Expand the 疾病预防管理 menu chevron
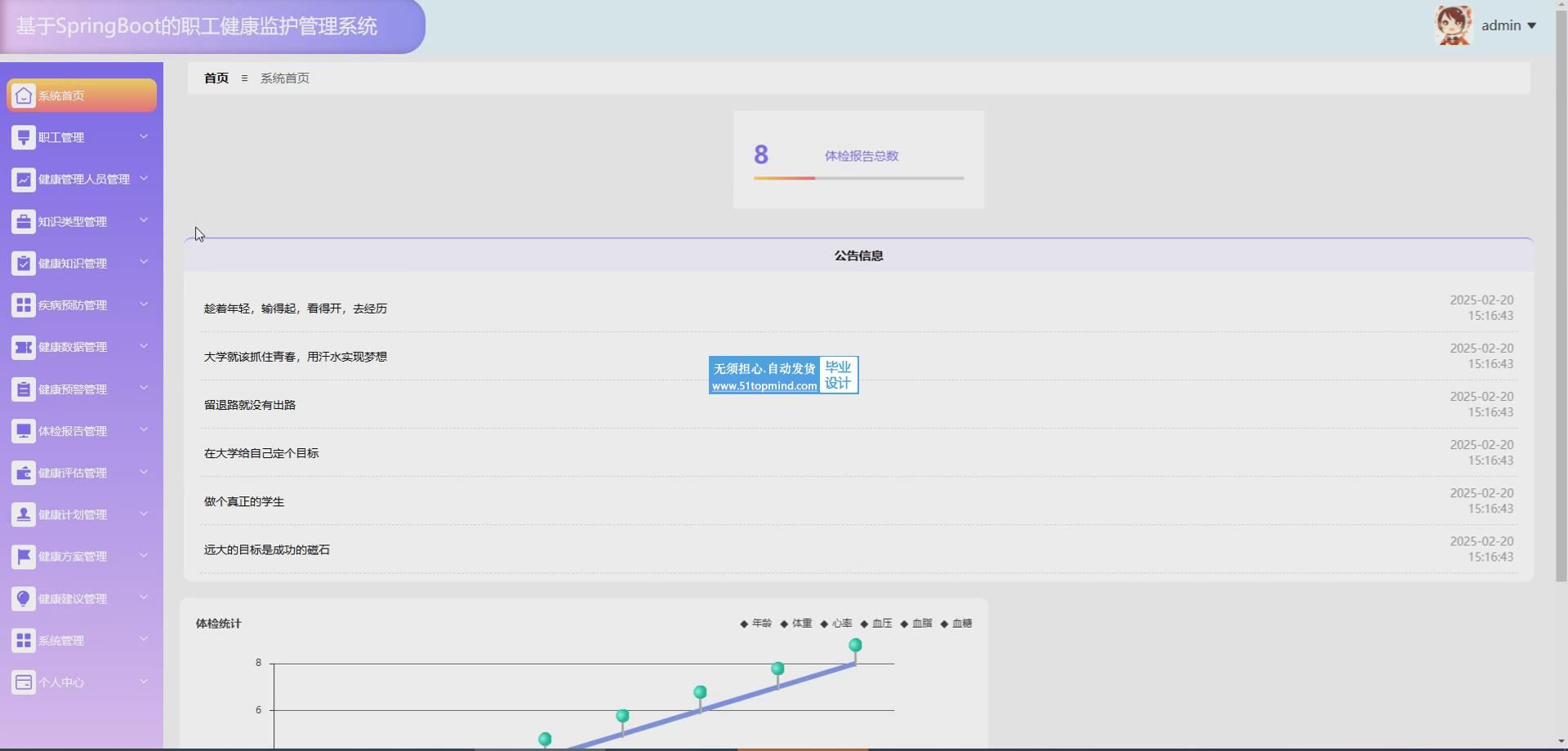The image size is (1568, 751). click(144, 304)
